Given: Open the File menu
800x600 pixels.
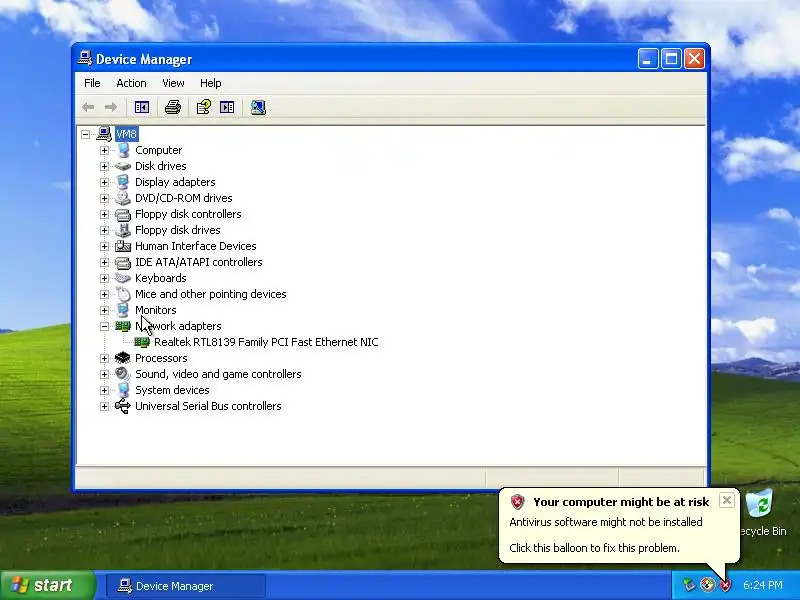Looking at the screenshot, I should 92,83.
